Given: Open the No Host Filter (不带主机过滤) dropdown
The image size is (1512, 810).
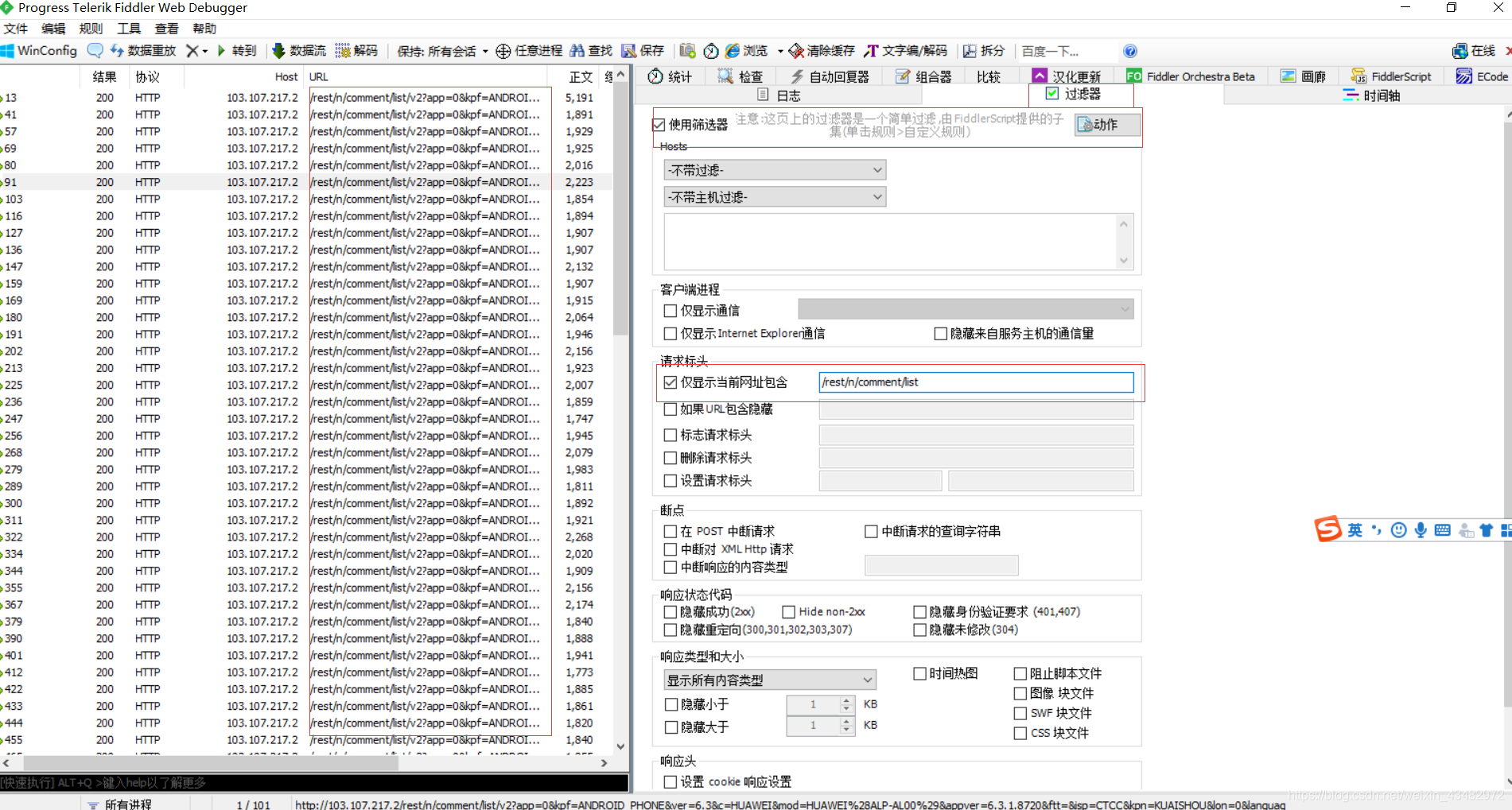Looking at the screenshot, I should (x=775, y=197).
